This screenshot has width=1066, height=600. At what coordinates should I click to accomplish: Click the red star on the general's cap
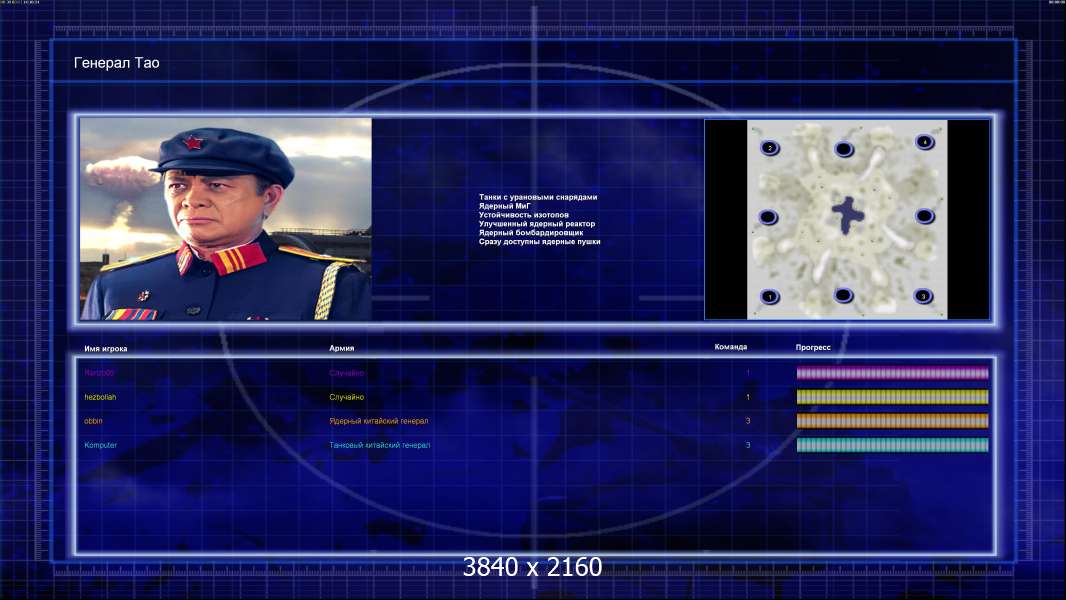[x=193, y=143]
